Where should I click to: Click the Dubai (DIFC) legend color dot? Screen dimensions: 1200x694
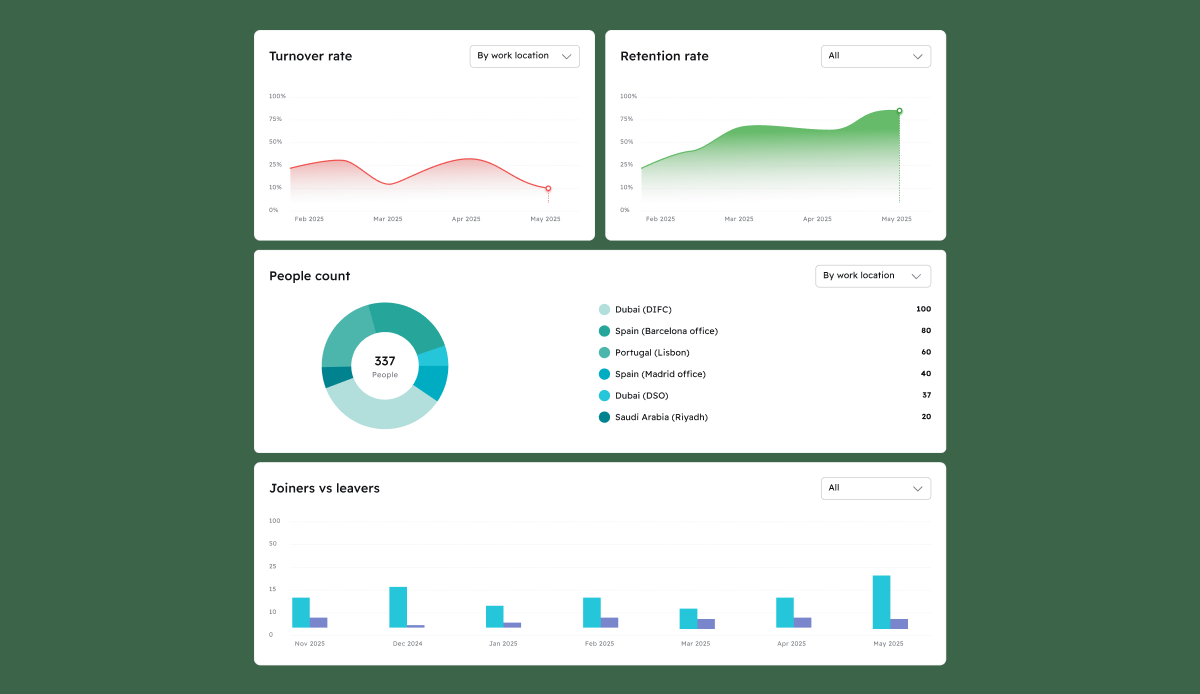tap(604, 310)
